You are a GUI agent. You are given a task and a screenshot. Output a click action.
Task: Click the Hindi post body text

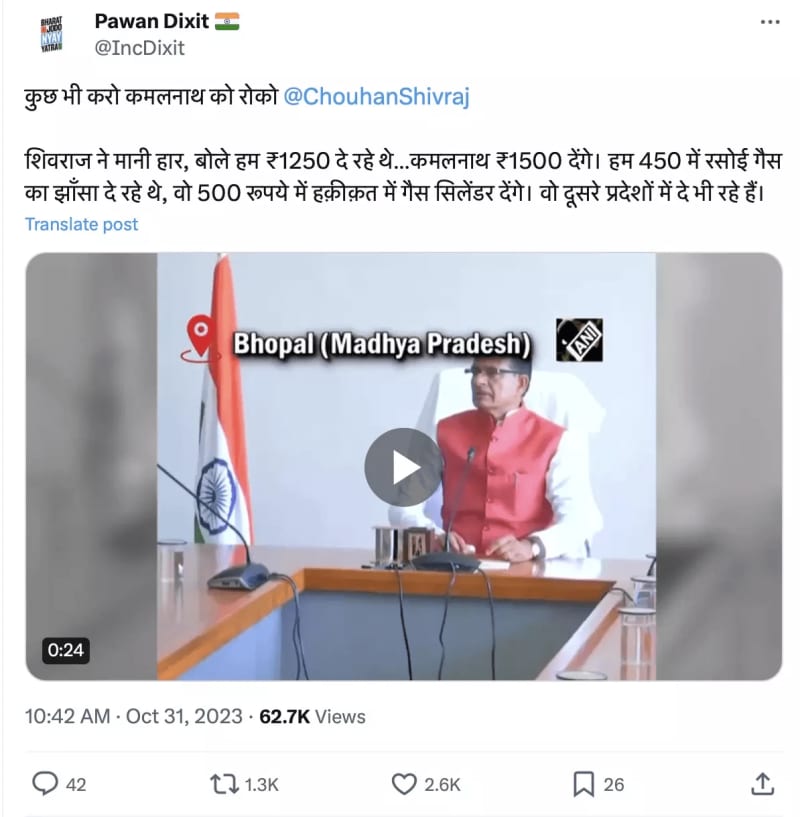[x=403, y=177]
